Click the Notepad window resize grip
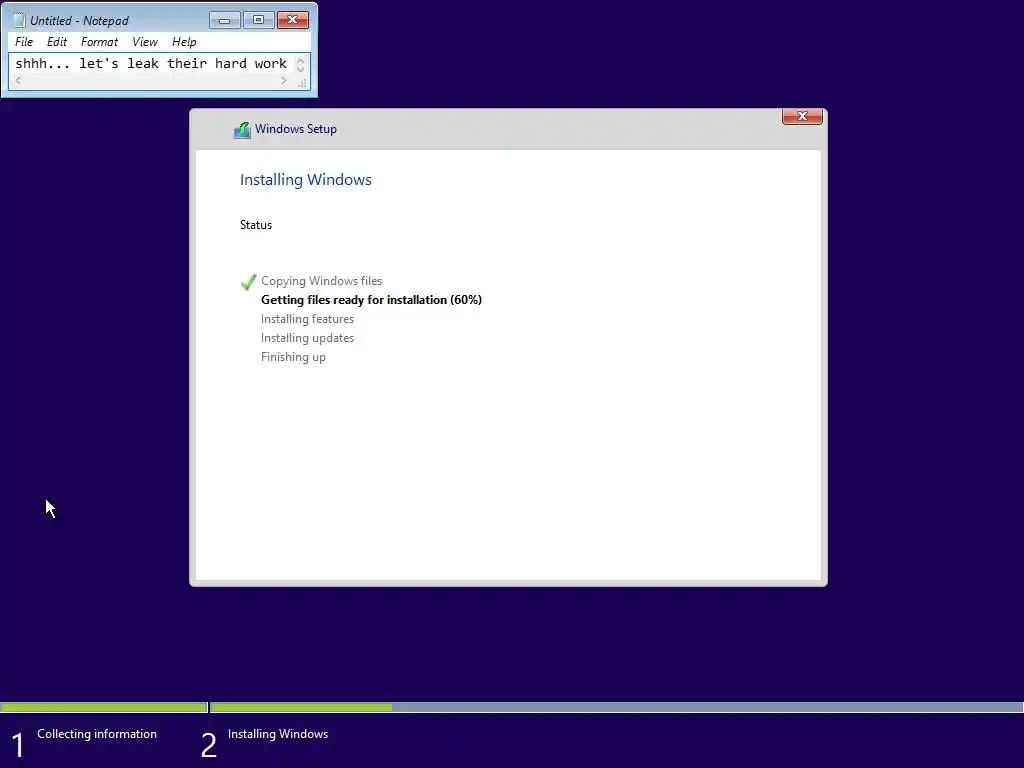 [302, 83]
